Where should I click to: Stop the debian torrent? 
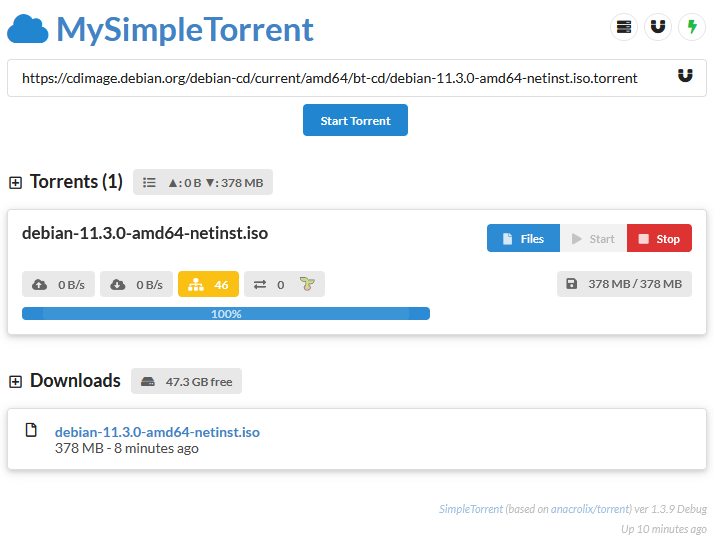pos(659,239)
